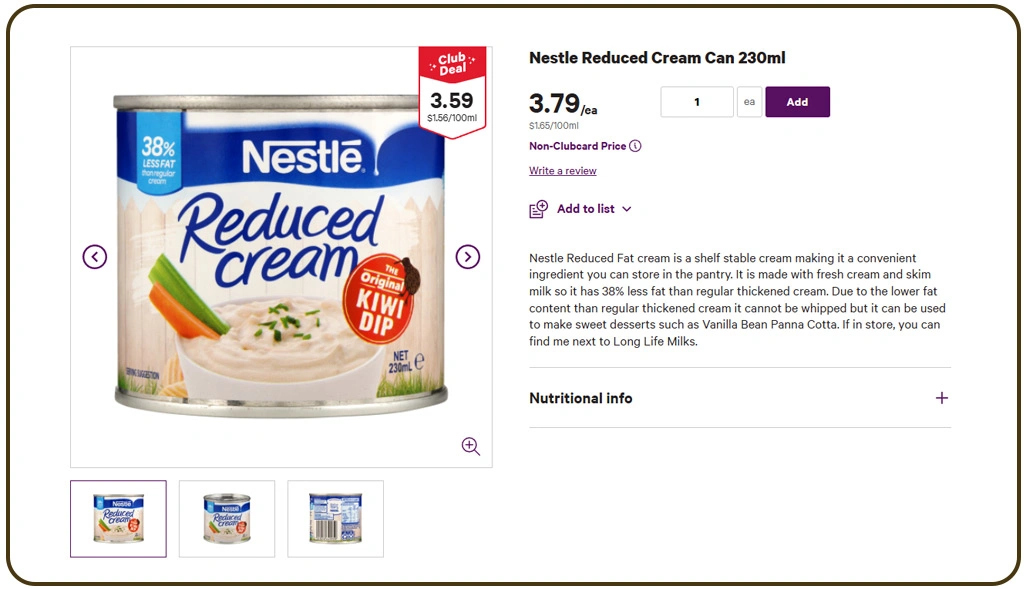Viewport: 1026px width, 589px height.
Task: Click the Add button
Action: [797, 101]
